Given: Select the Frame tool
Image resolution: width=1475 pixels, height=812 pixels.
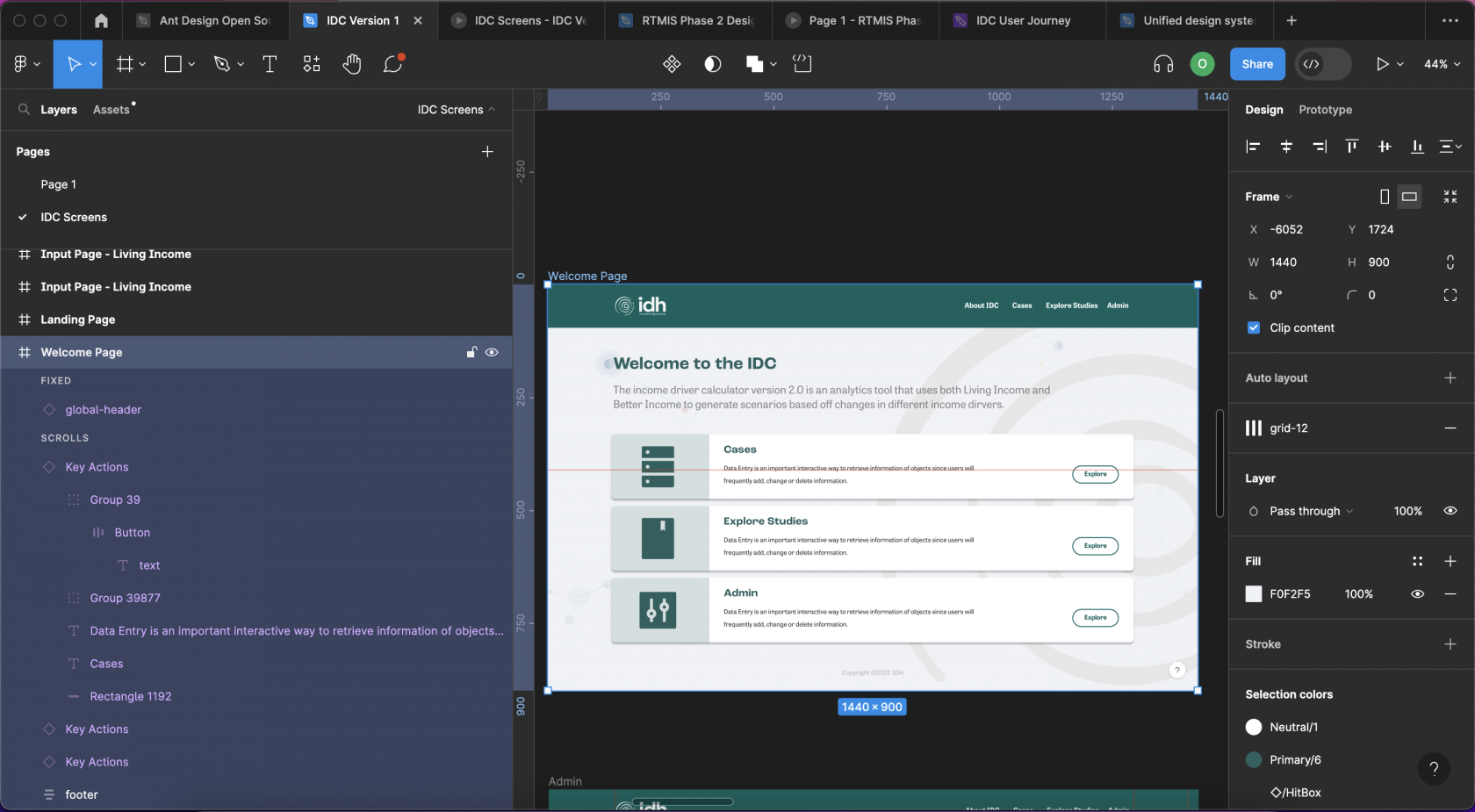Looking at the screenshot, I should point(125,64).
